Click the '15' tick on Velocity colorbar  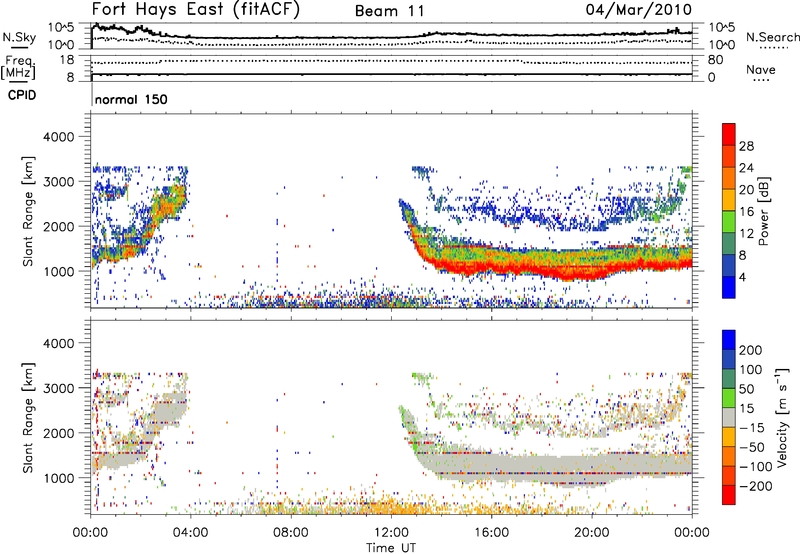pyautogui.click(x=746, y=408)
